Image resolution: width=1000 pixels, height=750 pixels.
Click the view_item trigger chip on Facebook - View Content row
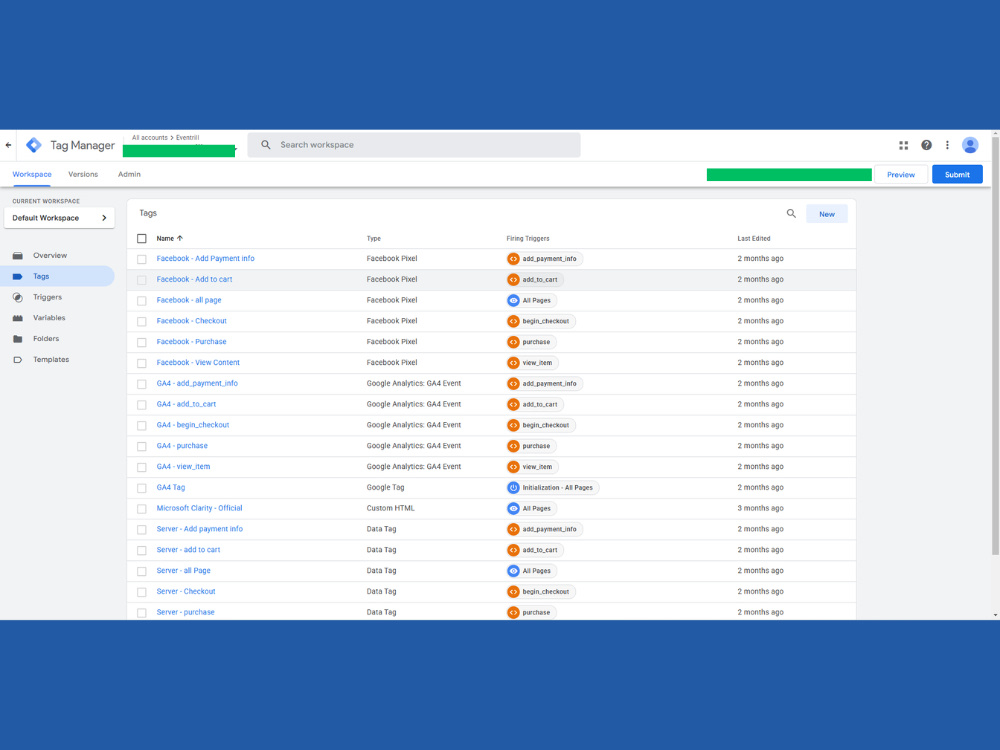point(533,363)
